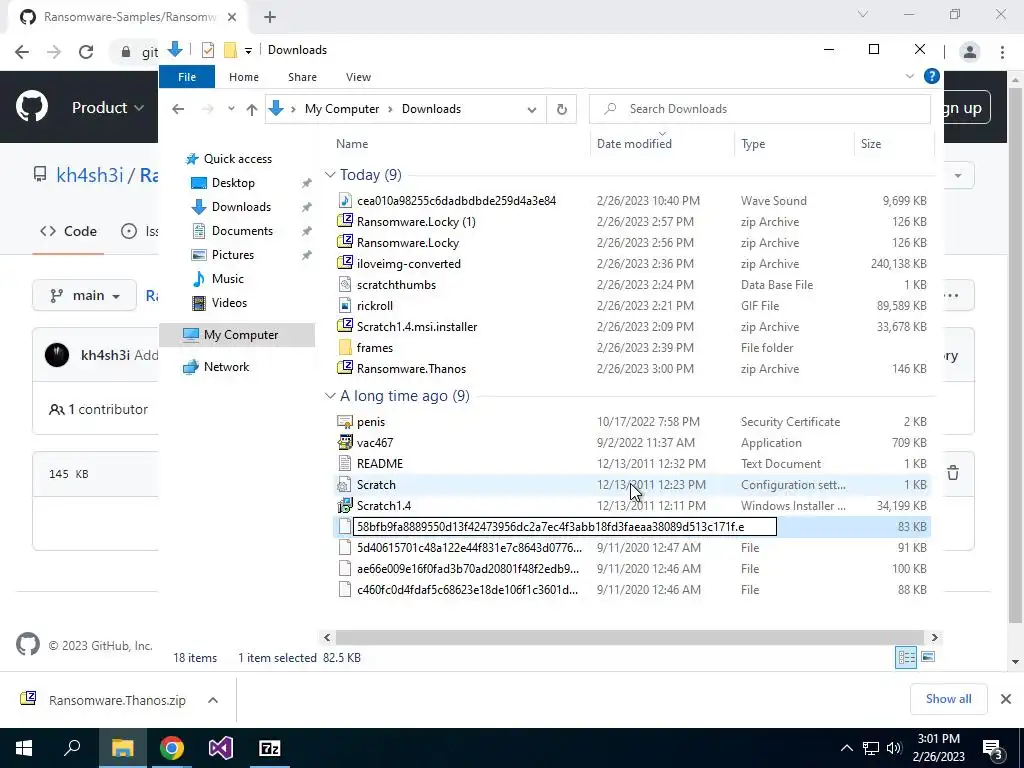Reload the Chrome page
This screenshot has height=768, width=1024.
pos(86,52)
